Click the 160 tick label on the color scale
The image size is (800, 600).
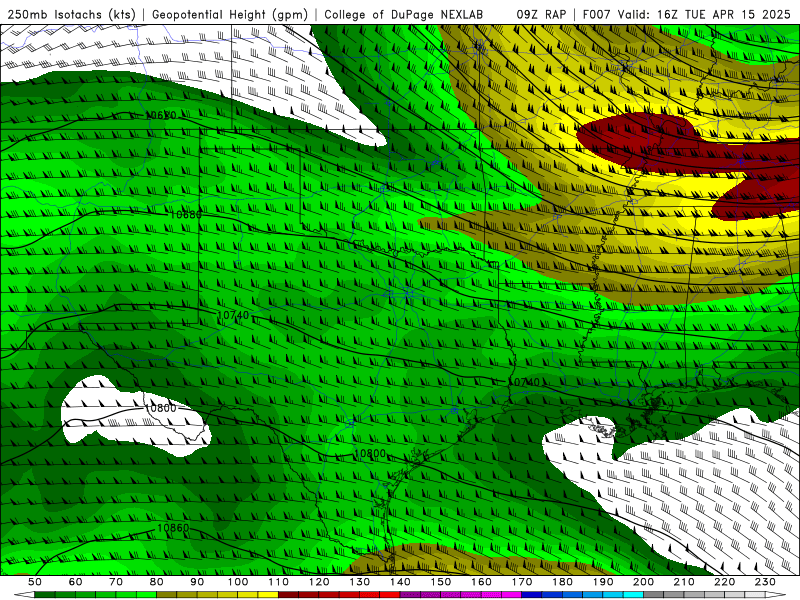481,582
